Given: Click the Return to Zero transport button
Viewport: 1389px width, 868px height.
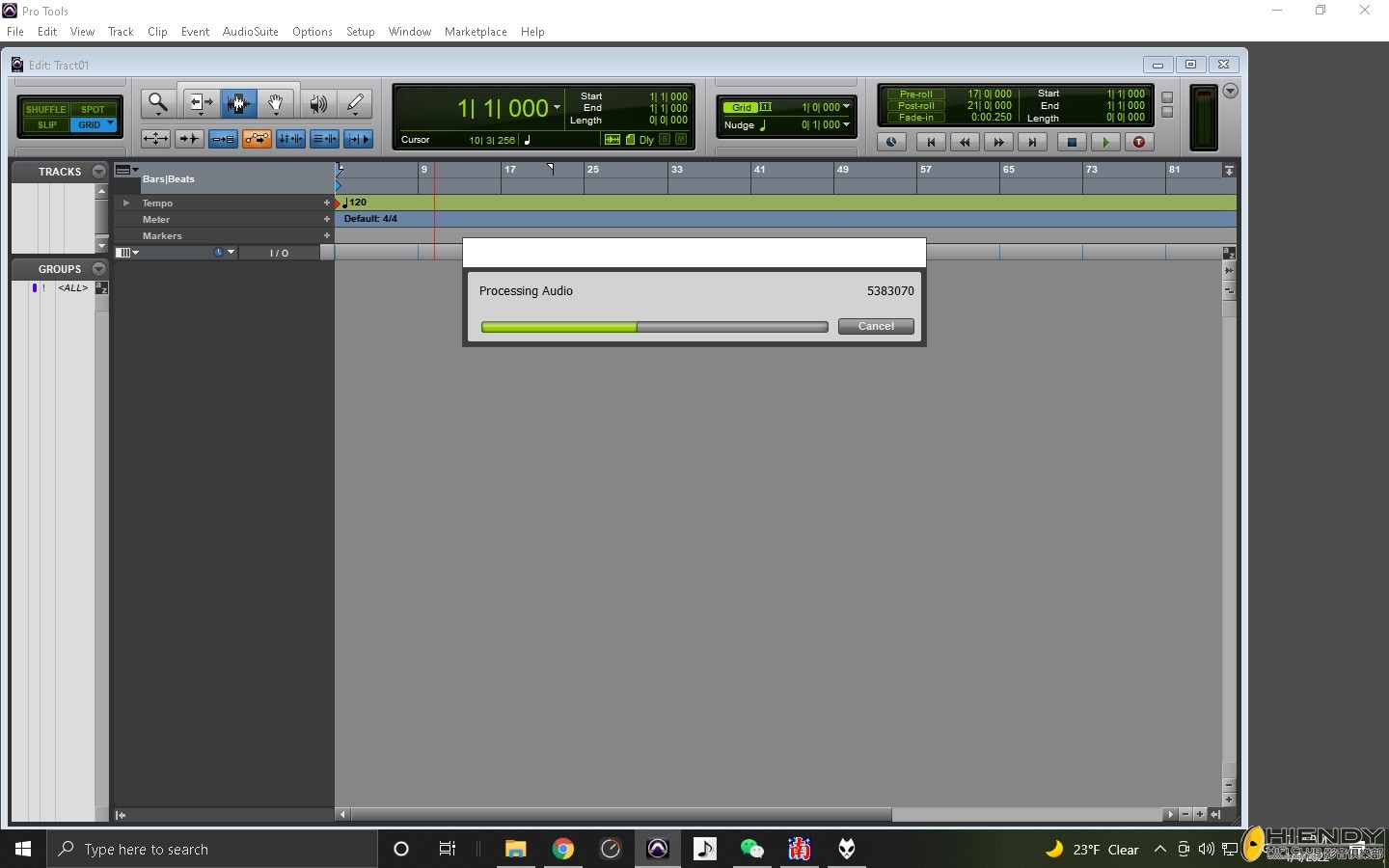Looking at the screenshot, I should coord(931,142).
